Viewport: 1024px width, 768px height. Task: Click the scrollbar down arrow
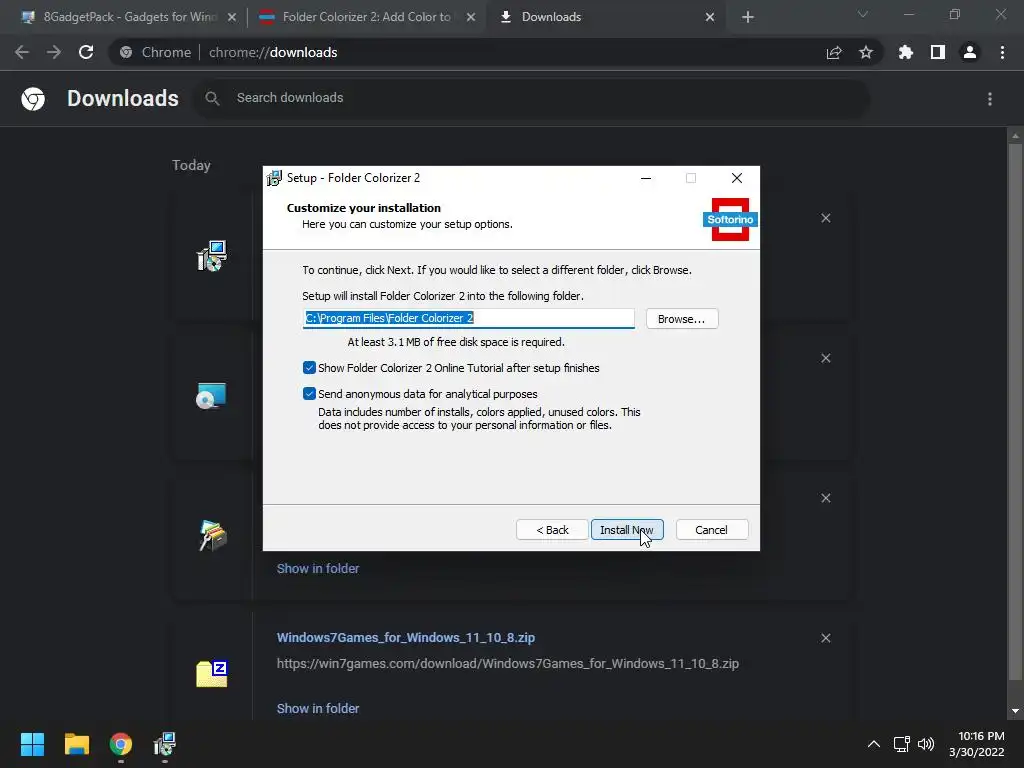(x=1015, y=711)
